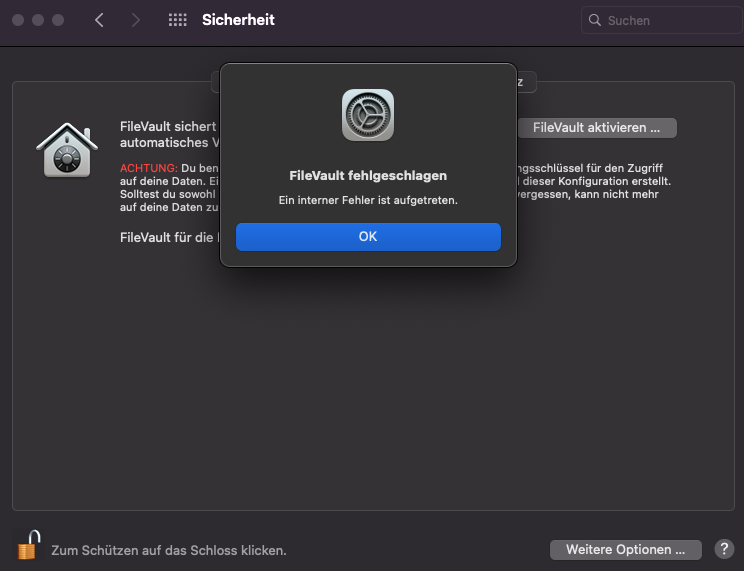This screenshot has height=571, width=744.
Task: Open help with the question mark button
Action: tap(724, 549)
